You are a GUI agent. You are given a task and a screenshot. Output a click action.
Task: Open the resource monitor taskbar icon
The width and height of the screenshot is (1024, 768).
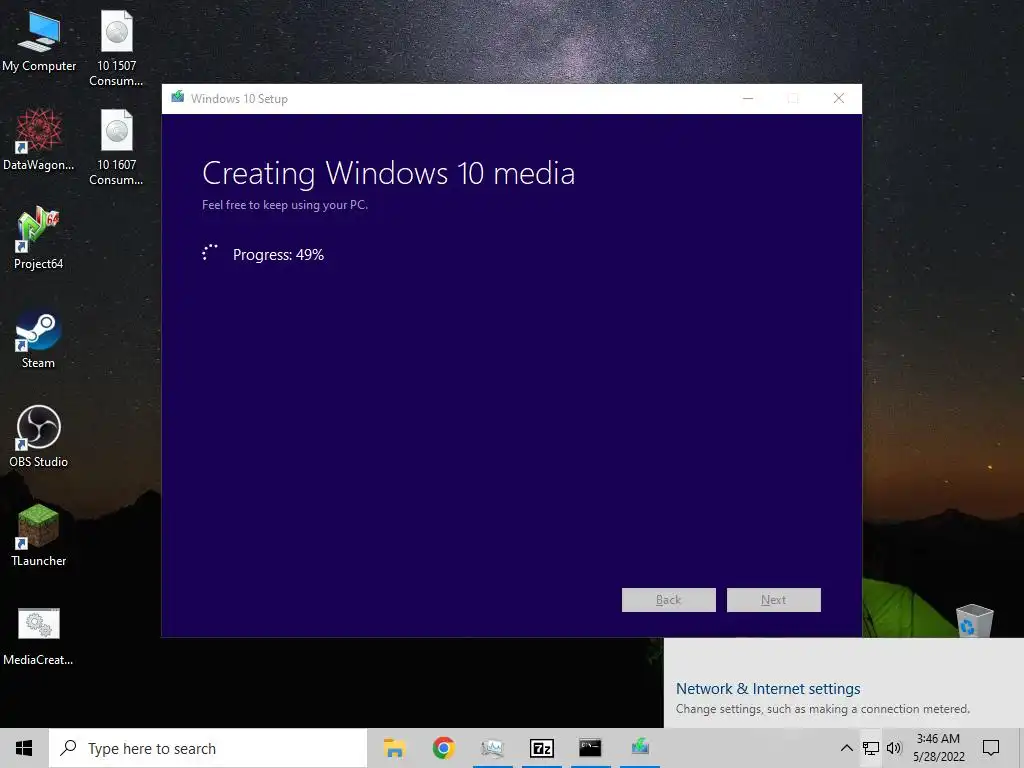492,748
